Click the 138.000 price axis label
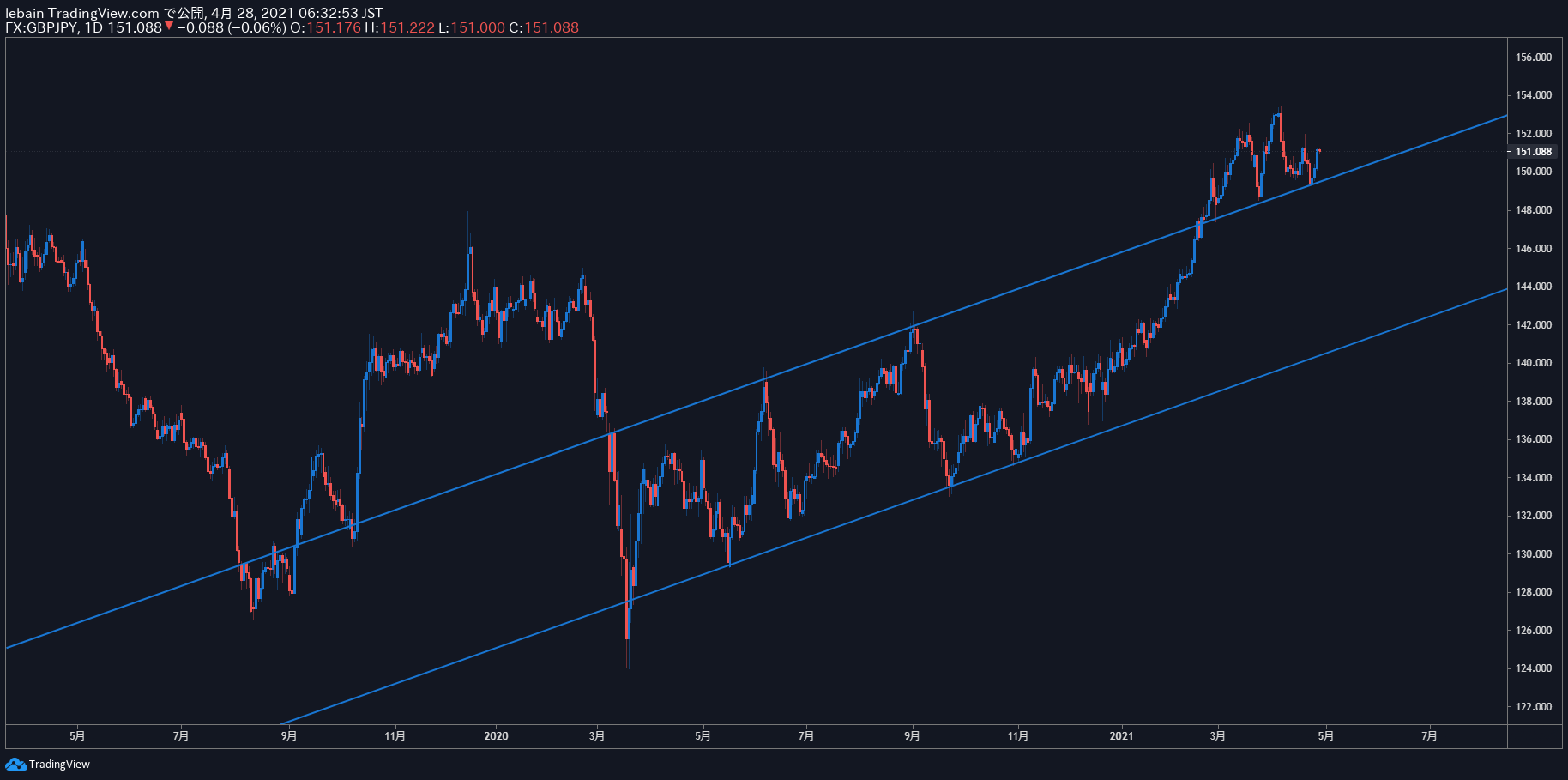The image size is (1568, 780). coord(1533,402)
